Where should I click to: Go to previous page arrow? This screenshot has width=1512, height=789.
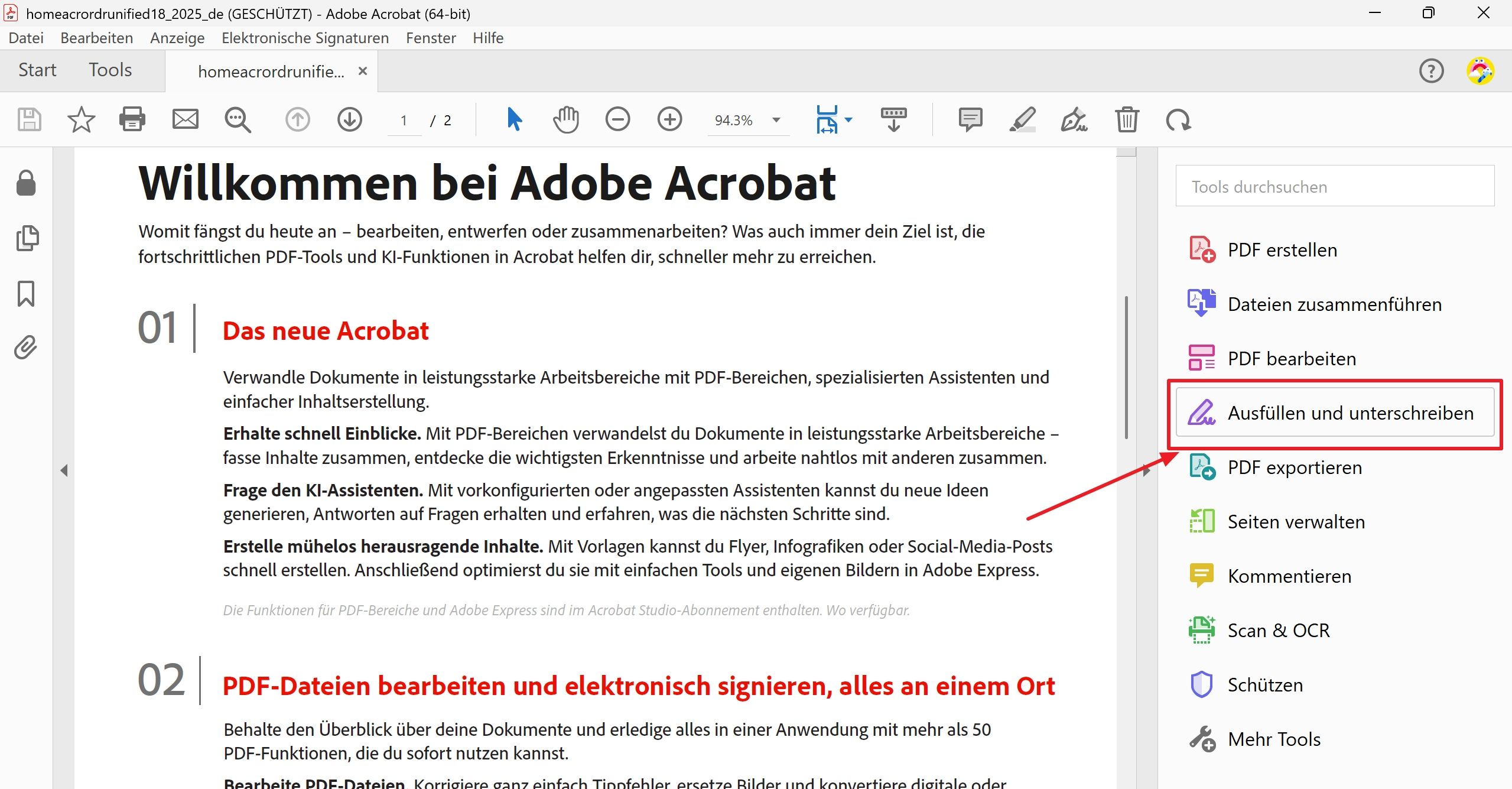pyautogui.click(x=298, y=120)
